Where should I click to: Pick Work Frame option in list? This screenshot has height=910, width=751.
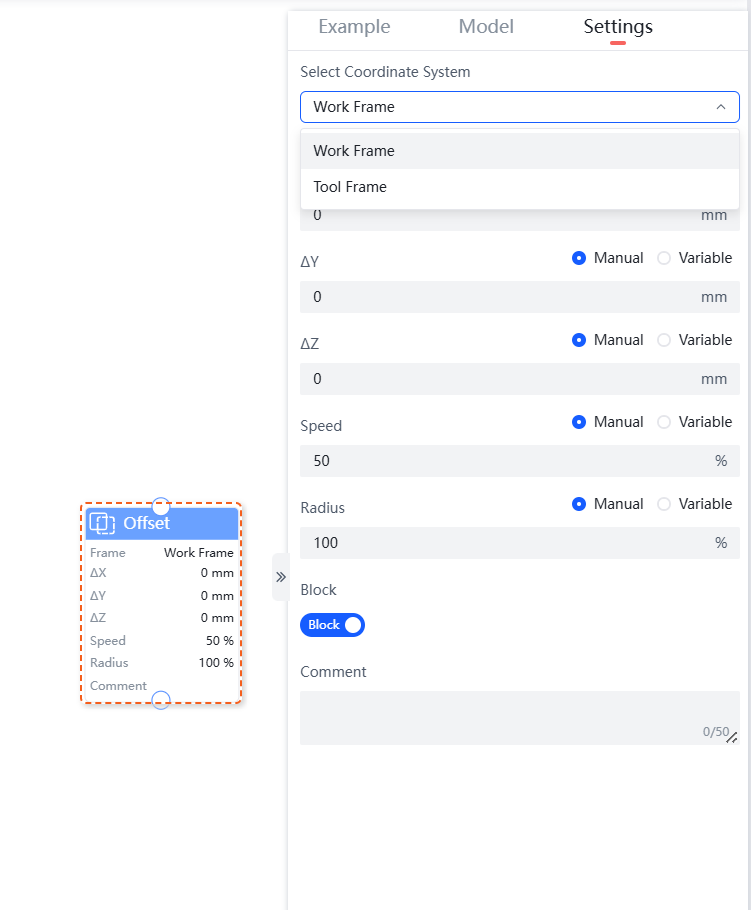click(x=354, y=151)
